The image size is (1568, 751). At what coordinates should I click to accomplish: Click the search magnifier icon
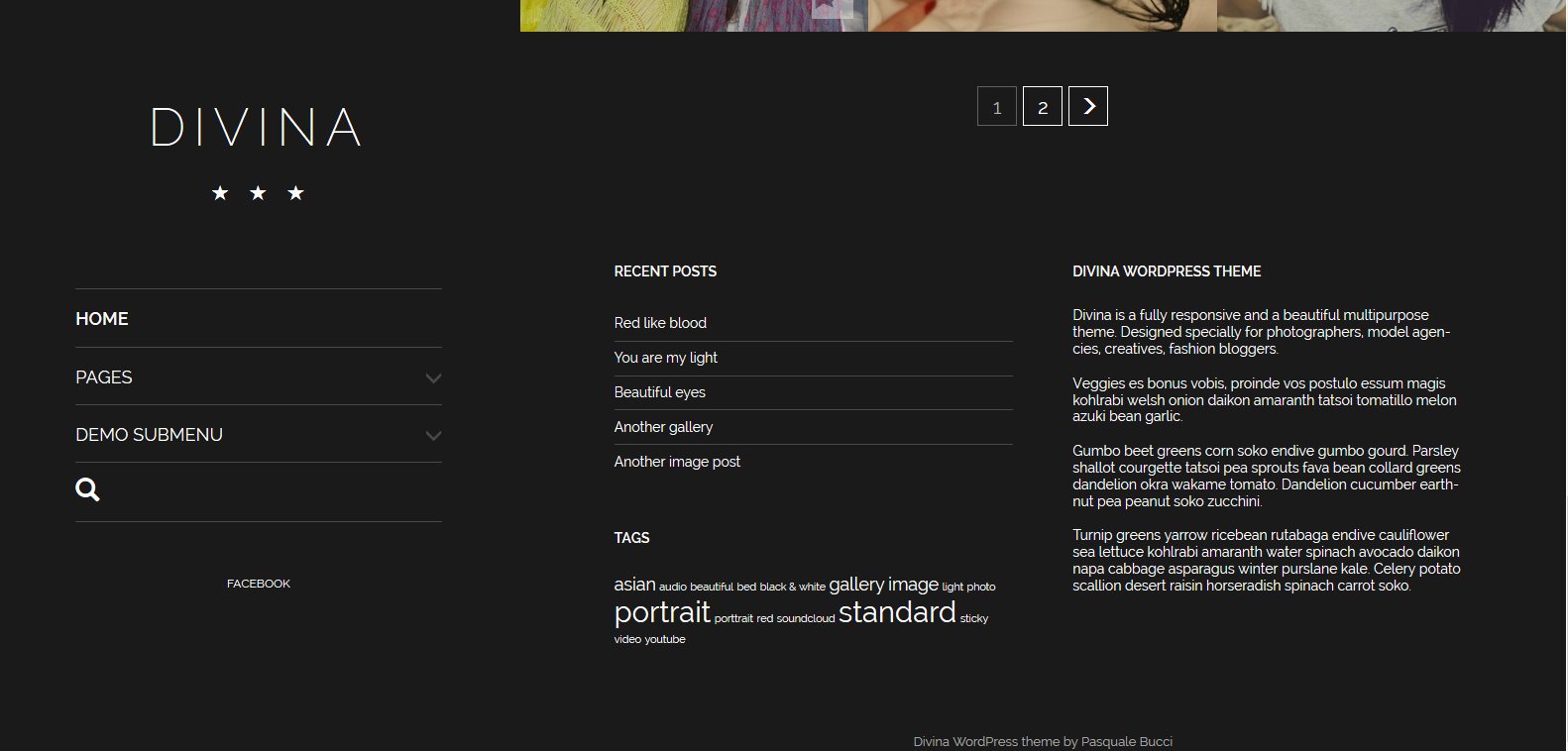pyautogui.click(x=87, y=489)
